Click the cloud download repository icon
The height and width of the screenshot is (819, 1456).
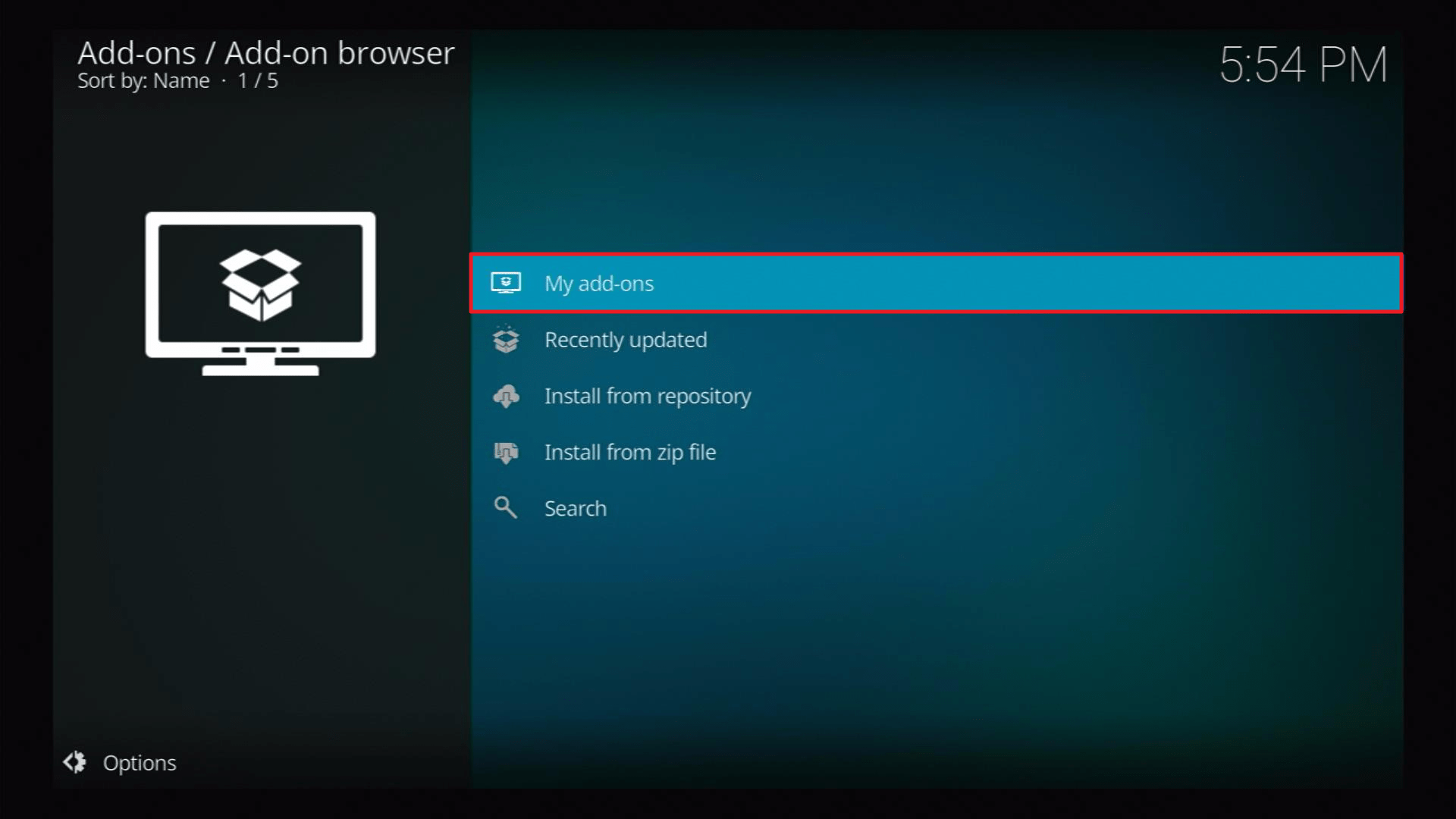coord(506,396)
